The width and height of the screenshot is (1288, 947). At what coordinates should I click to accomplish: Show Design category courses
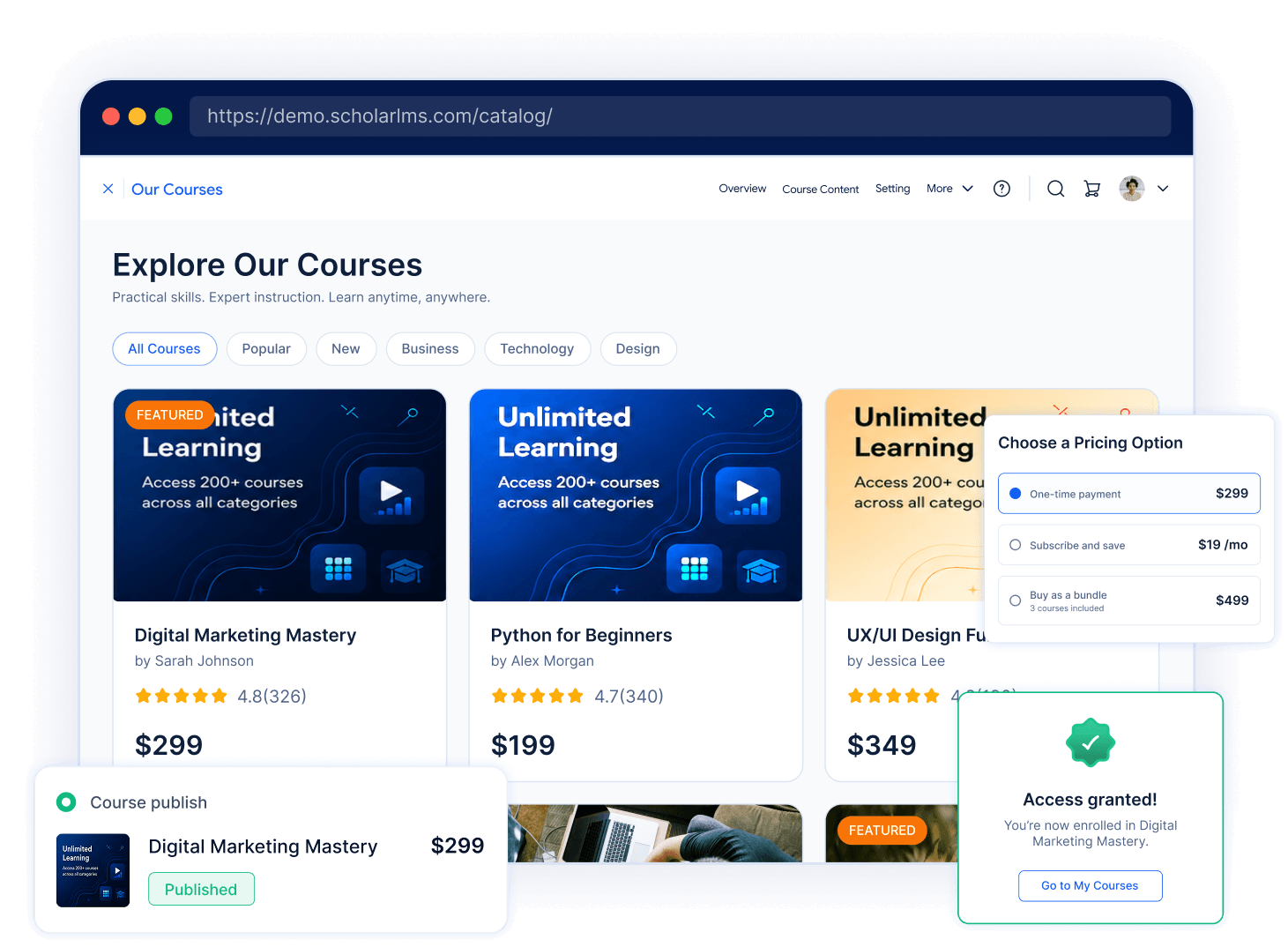[x=638, y=348]
